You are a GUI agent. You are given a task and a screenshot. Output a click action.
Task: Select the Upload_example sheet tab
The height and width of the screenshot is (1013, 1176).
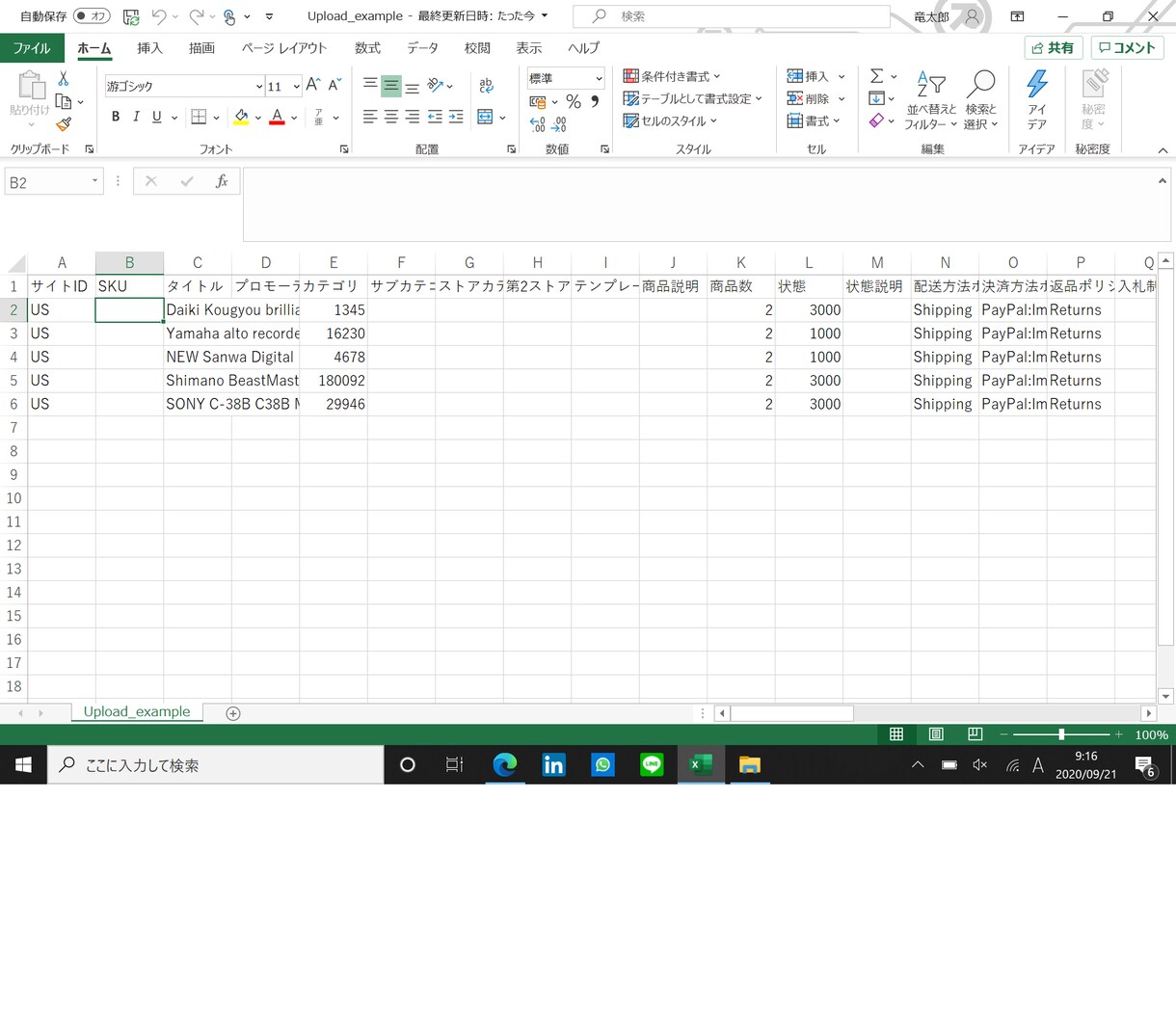[137, 712]
